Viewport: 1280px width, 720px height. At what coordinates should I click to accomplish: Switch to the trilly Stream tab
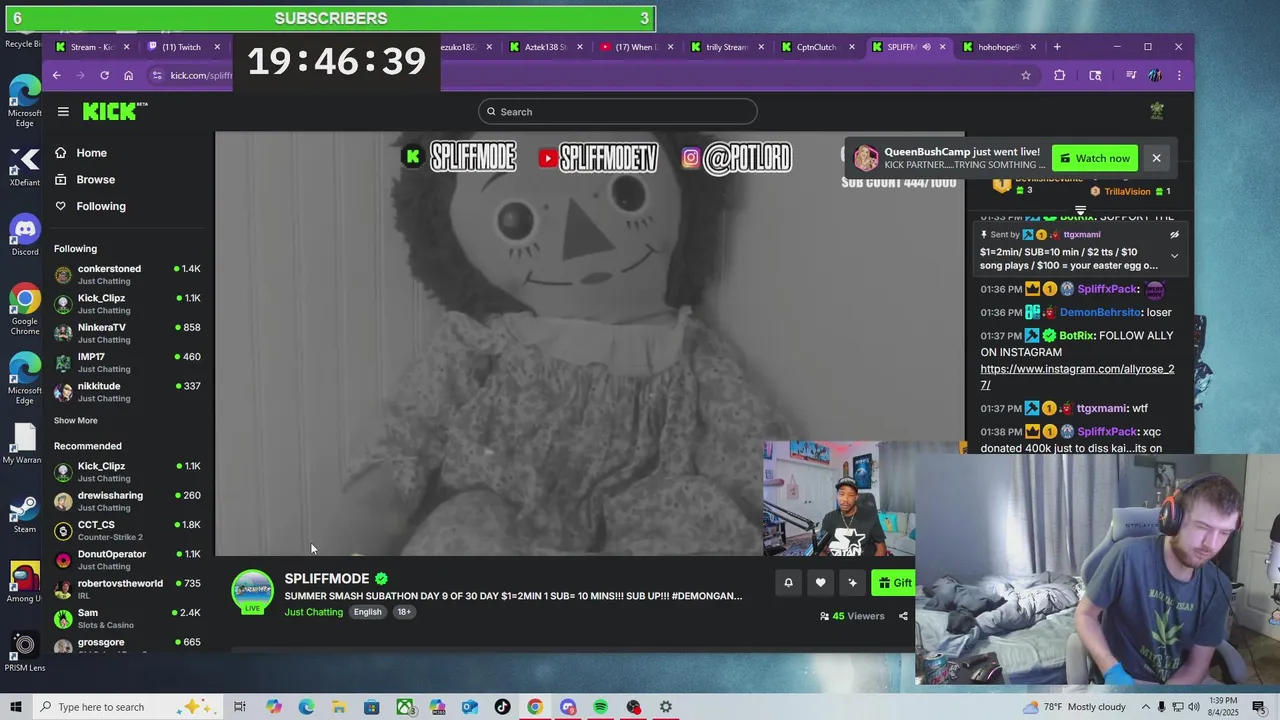click(x=729, y=47)
